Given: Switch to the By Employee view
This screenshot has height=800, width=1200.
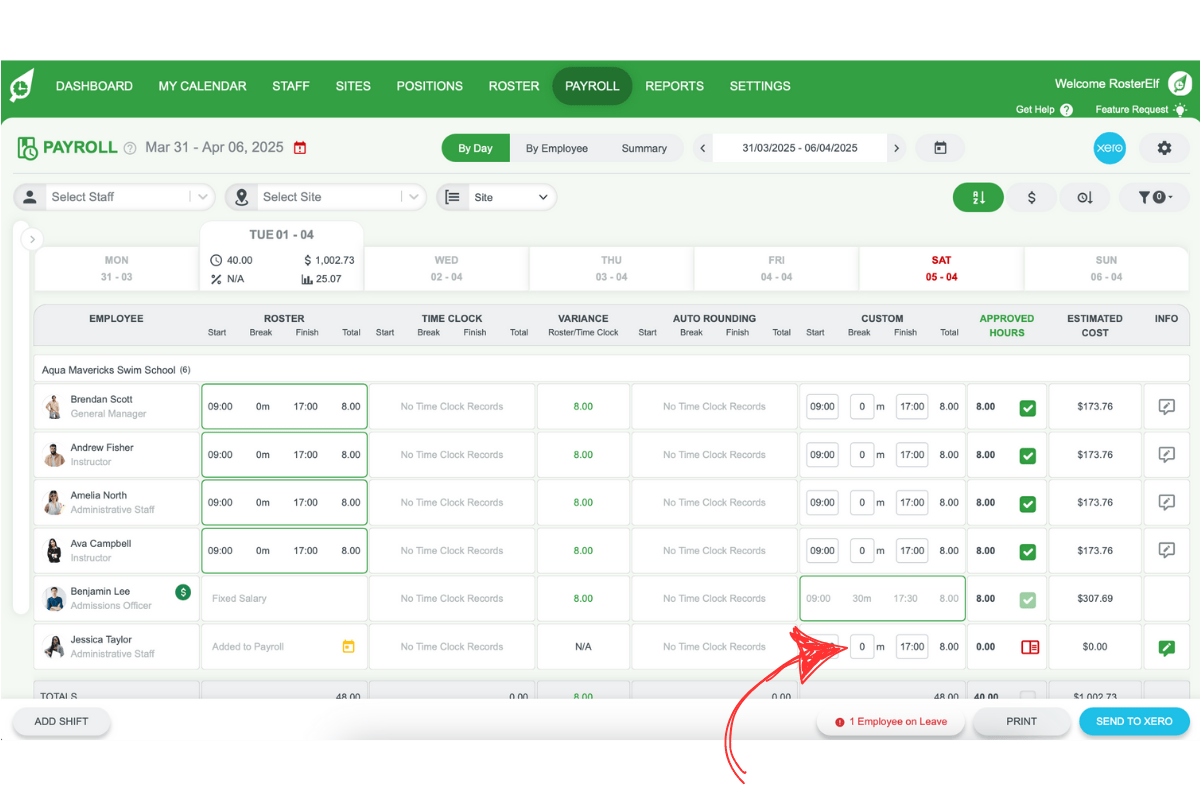Looking at the screenshot, I should [557, 148].
